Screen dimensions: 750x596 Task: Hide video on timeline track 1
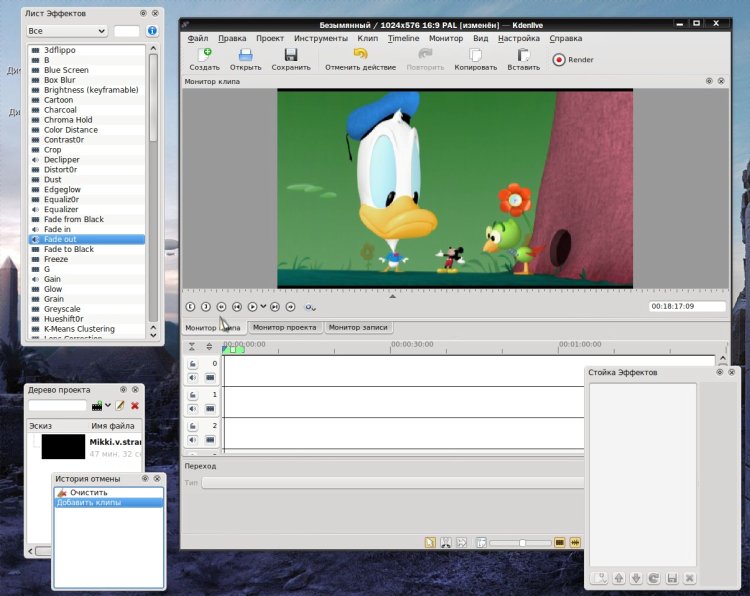click(x=210, y=409)
